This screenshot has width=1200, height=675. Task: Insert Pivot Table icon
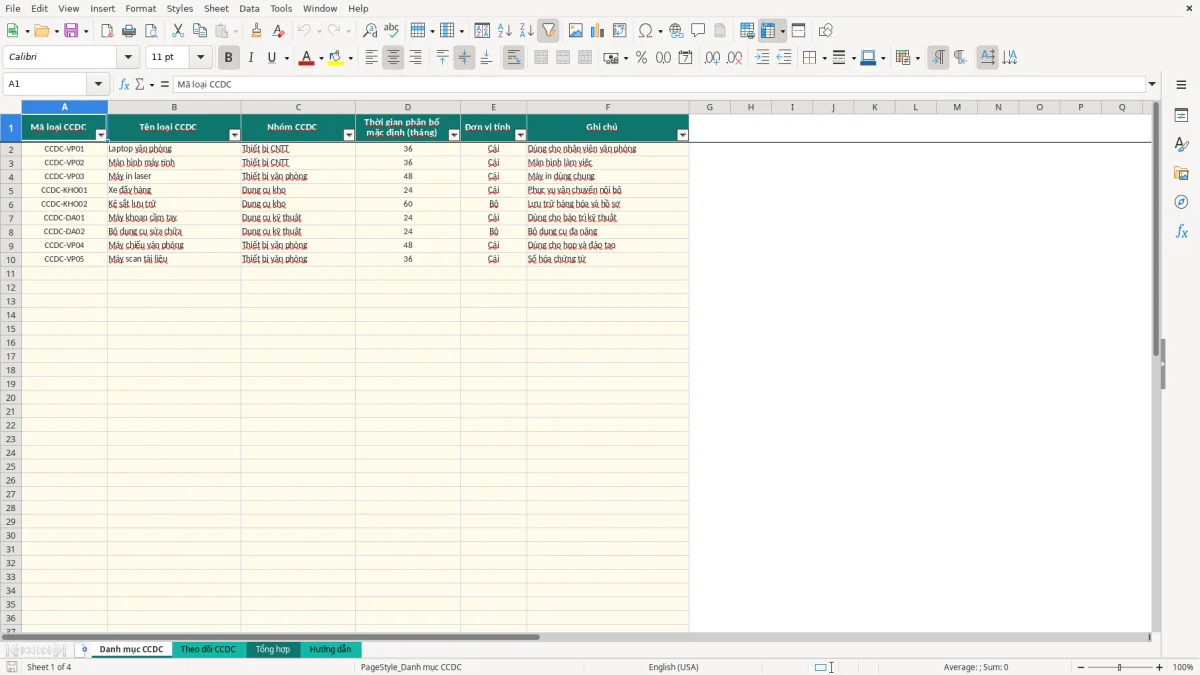[620, 31]
